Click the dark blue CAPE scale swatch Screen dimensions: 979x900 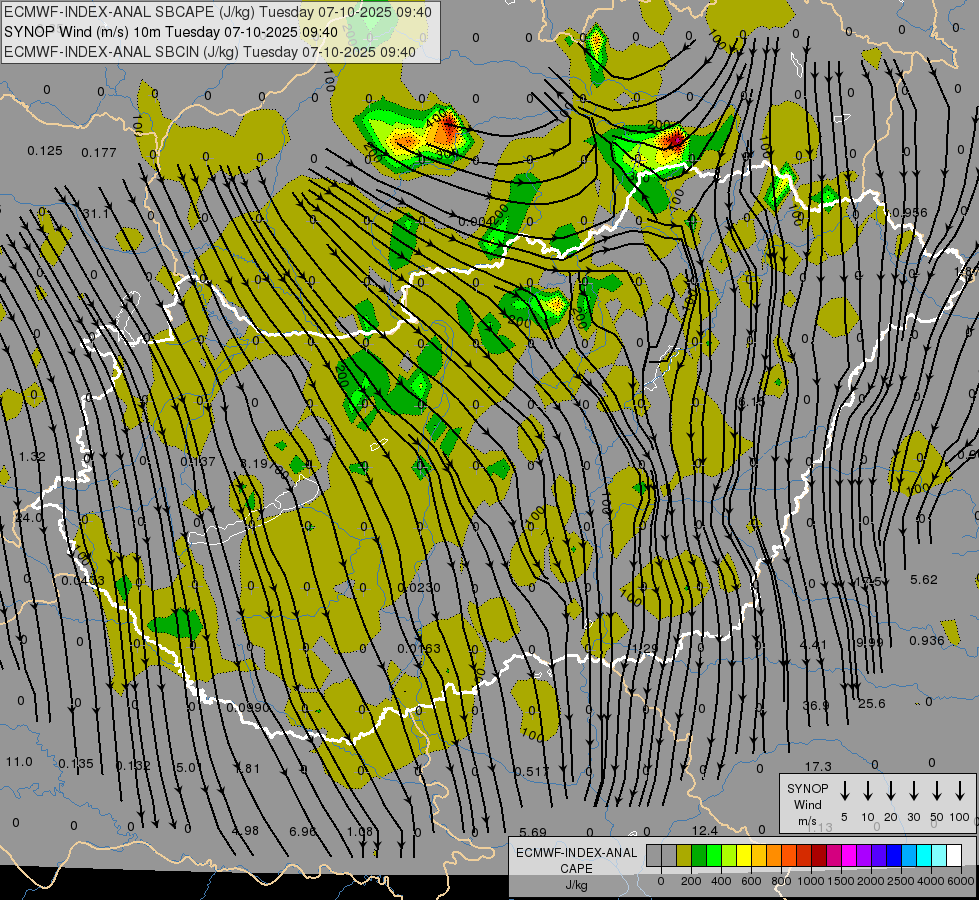coord(894,855)
